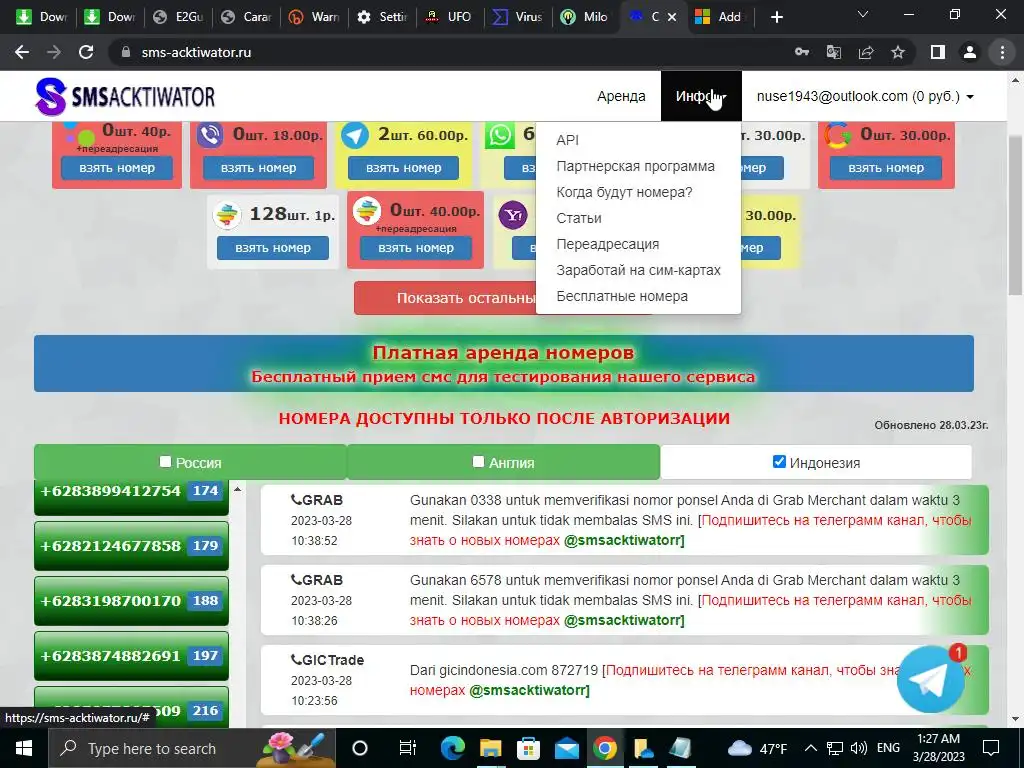This screenshot has width=1024, height=768.
Task: Open Mail app from taskbar
Action: click(567, 748)
